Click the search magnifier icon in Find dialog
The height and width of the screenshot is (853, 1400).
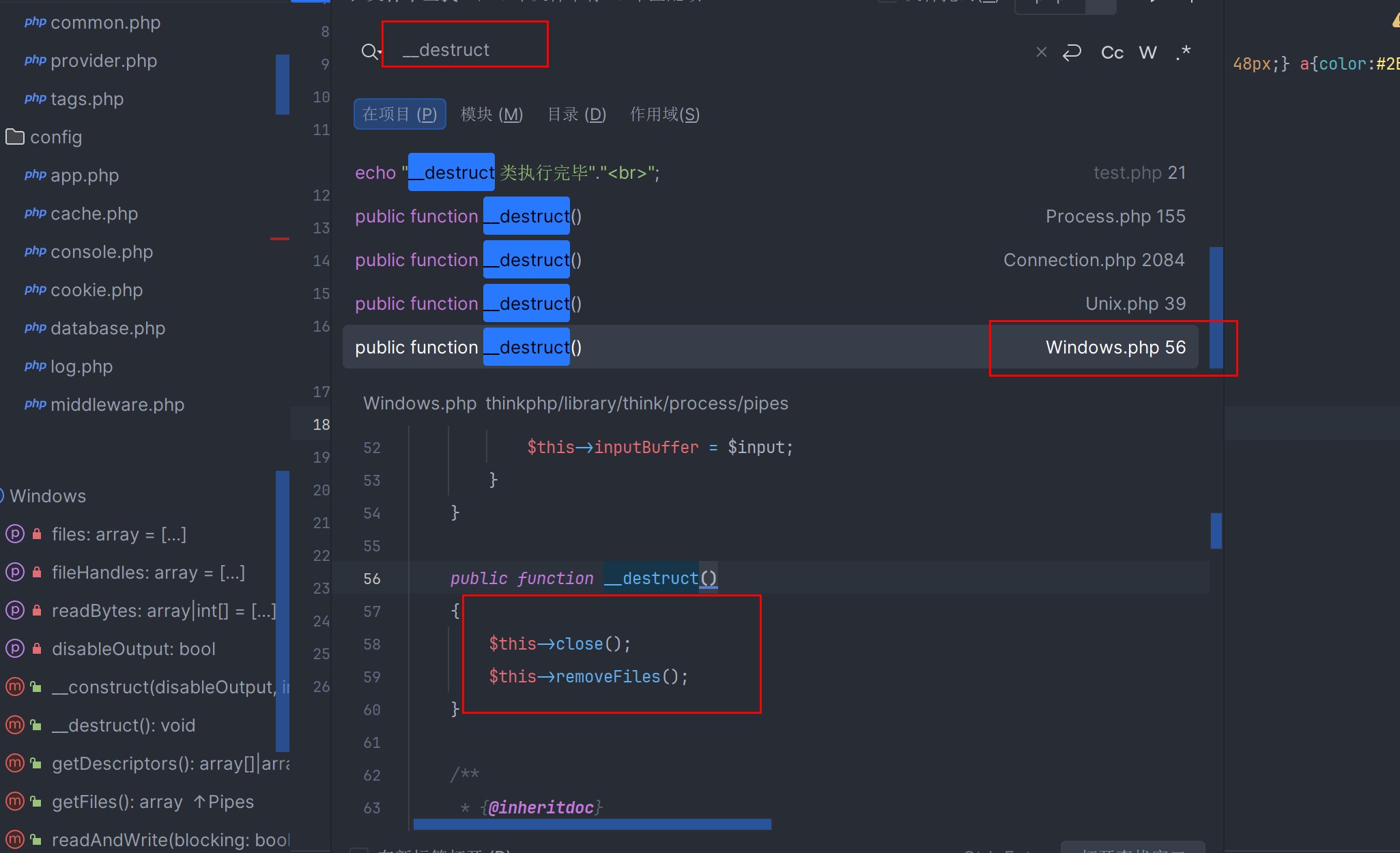tap(371, 51)
